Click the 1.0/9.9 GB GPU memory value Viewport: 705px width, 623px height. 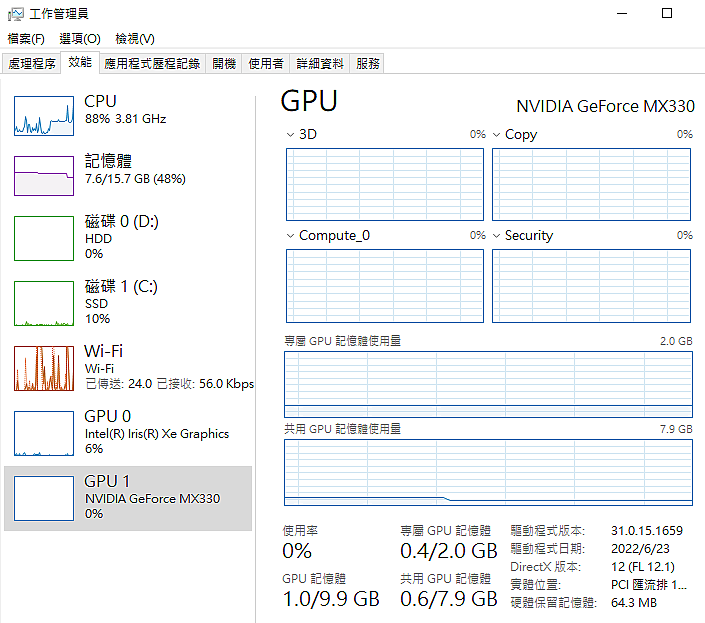click(331, 599)
